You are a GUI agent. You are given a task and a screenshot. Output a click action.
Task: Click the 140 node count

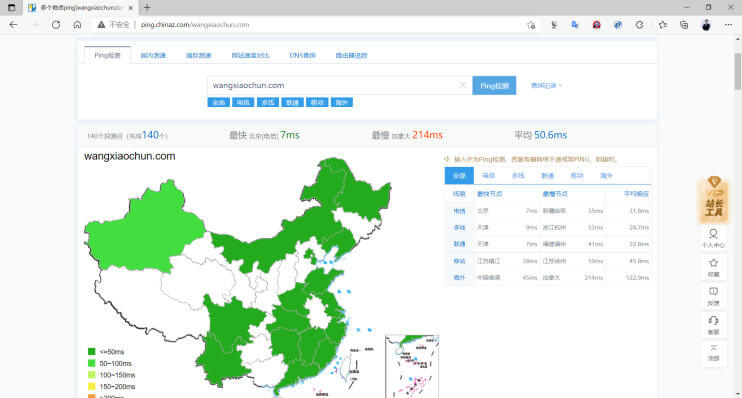pos(150,135)
